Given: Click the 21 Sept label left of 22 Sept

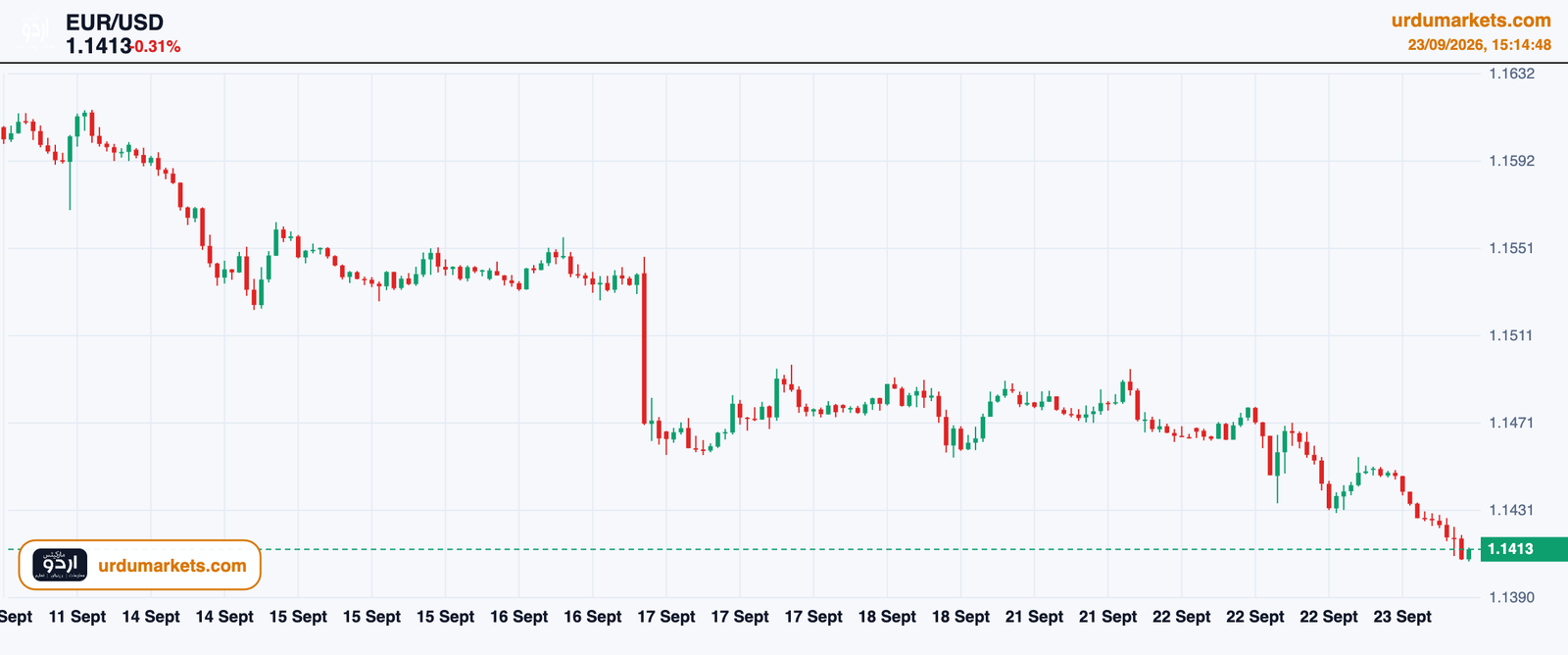Looking at the screenshot, I should [x=1107, y=617].
